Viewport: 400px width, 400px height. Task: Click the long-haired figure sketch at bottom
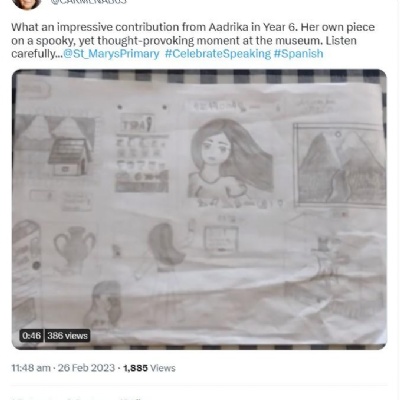point(102,304)
